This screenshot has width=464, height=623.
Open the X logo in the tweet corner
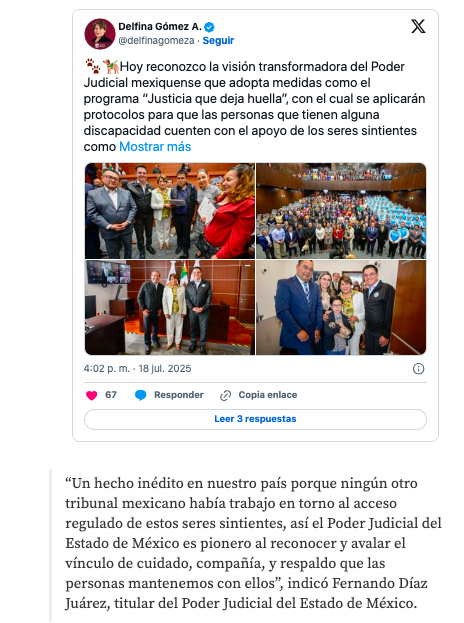(x=418, y=26)
